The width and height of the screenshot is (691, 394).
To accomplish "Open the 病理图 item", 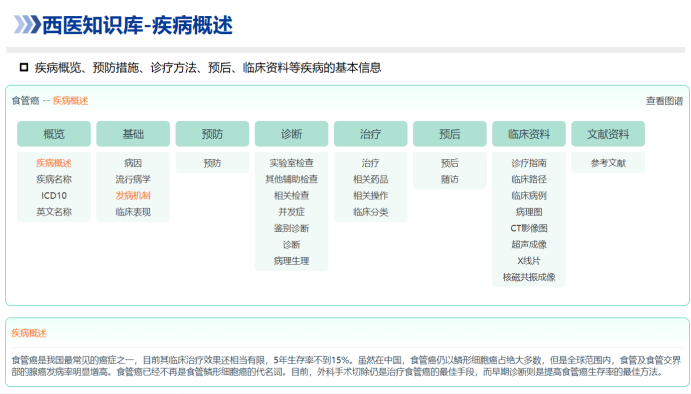I will [x=529, y=212].
